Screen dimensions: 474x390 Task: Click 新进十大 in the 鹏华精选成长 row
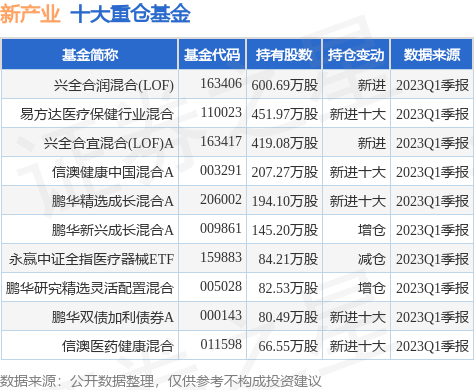pyautogui.click(x=358, y=201)
